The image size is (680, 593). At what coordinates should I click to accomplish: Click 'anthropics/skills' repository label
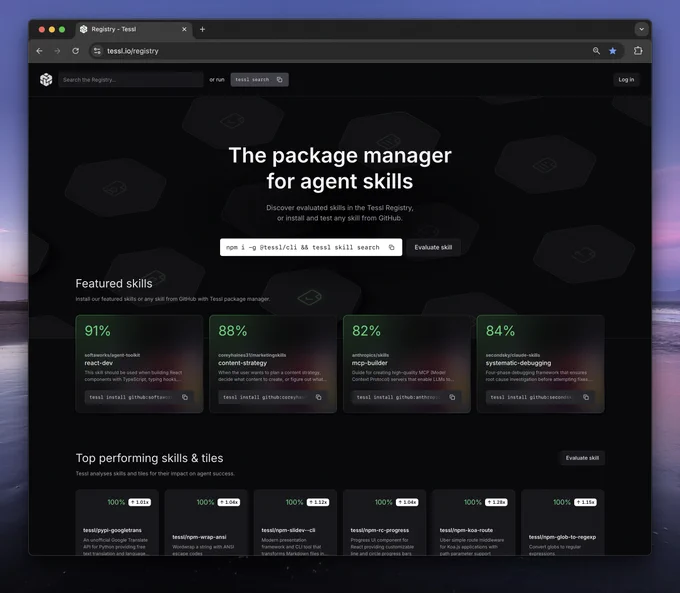(370, 355)
